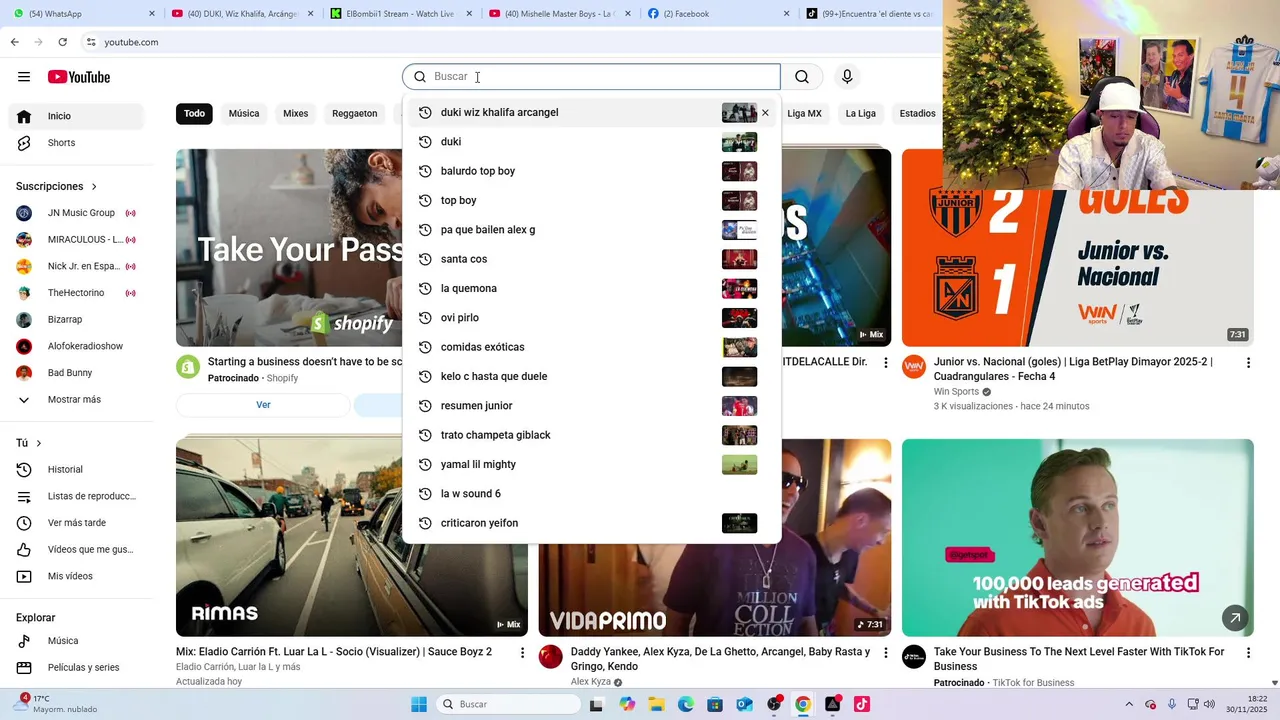Open options menu for Junior vs. Nacional video
Screen dimensions: 1280x720
click(1247, 363)
